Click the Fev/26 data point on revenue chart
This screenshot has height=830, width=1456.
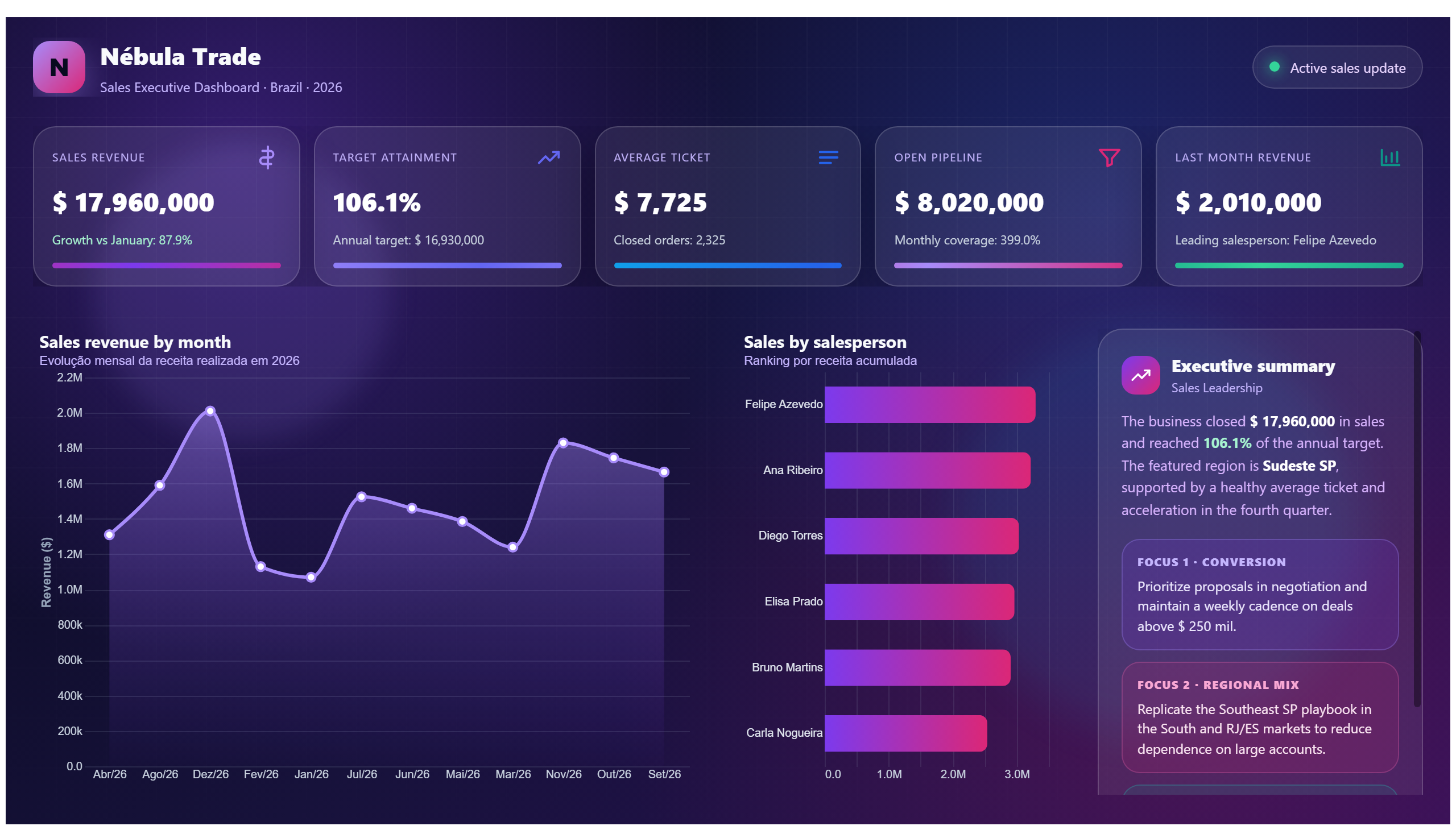[260, 567]
